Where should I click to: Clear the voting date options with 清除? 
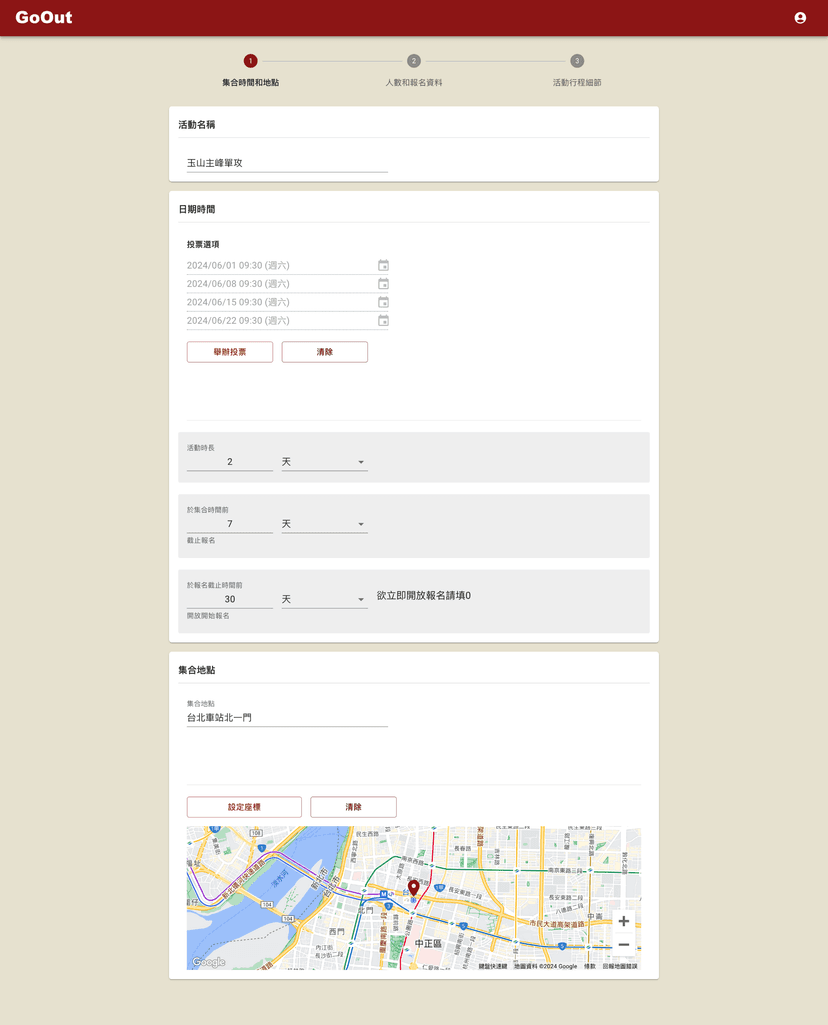pos(325,352)
